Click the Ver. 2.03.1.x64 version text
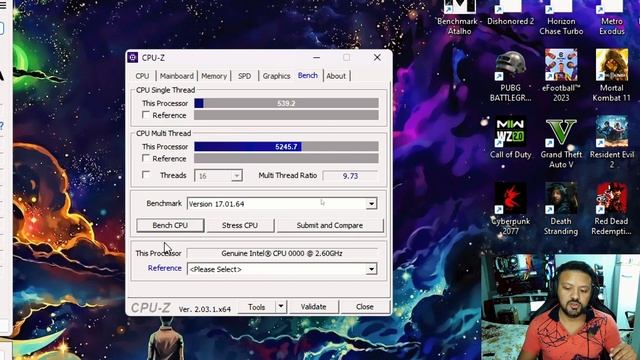Image resolution: width=640 pixels, height=360 pixels. pos(204,309)
